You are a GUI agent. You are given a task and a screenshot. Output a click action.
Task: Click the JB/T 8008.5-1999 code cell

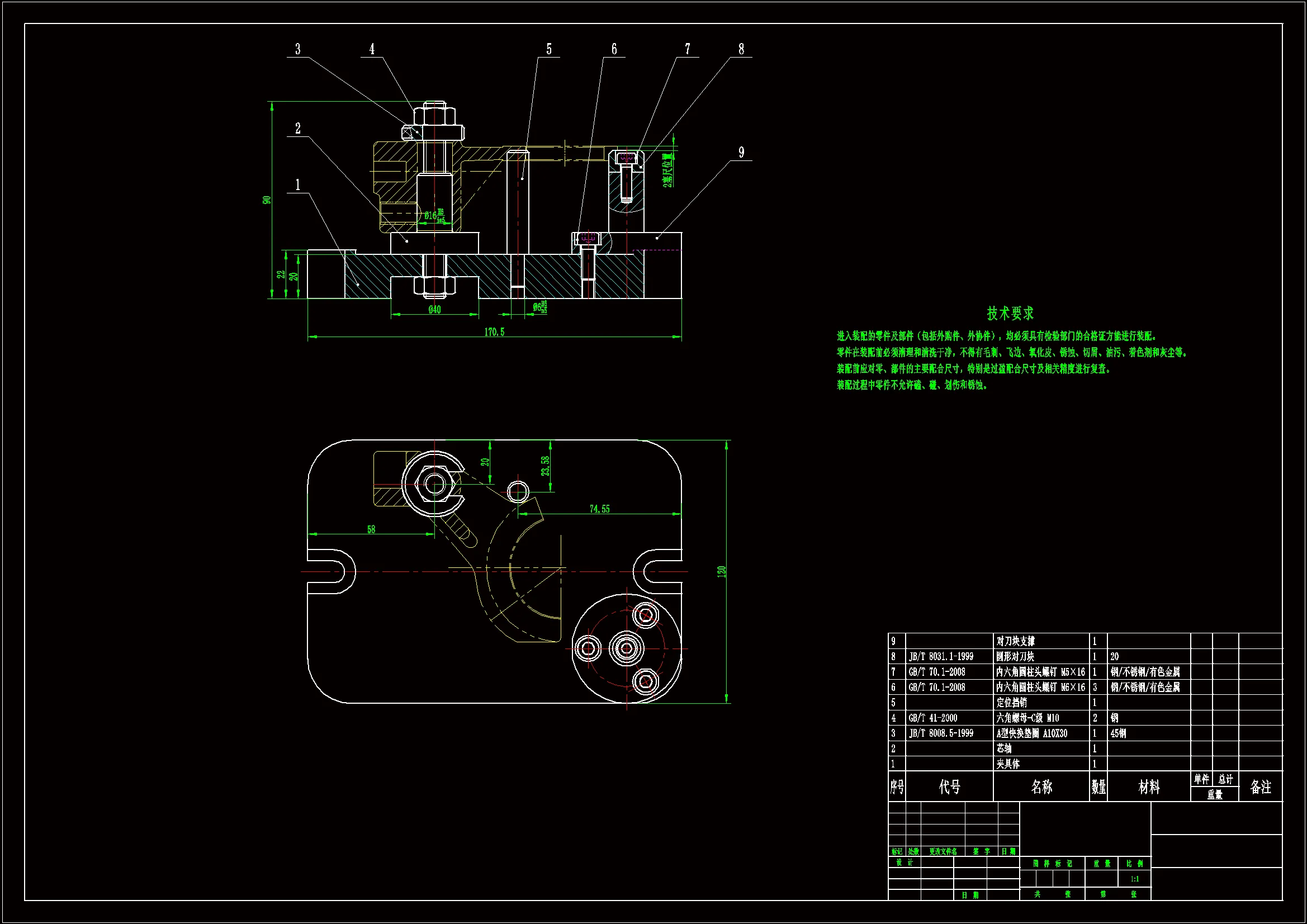[x=940, y=733]
